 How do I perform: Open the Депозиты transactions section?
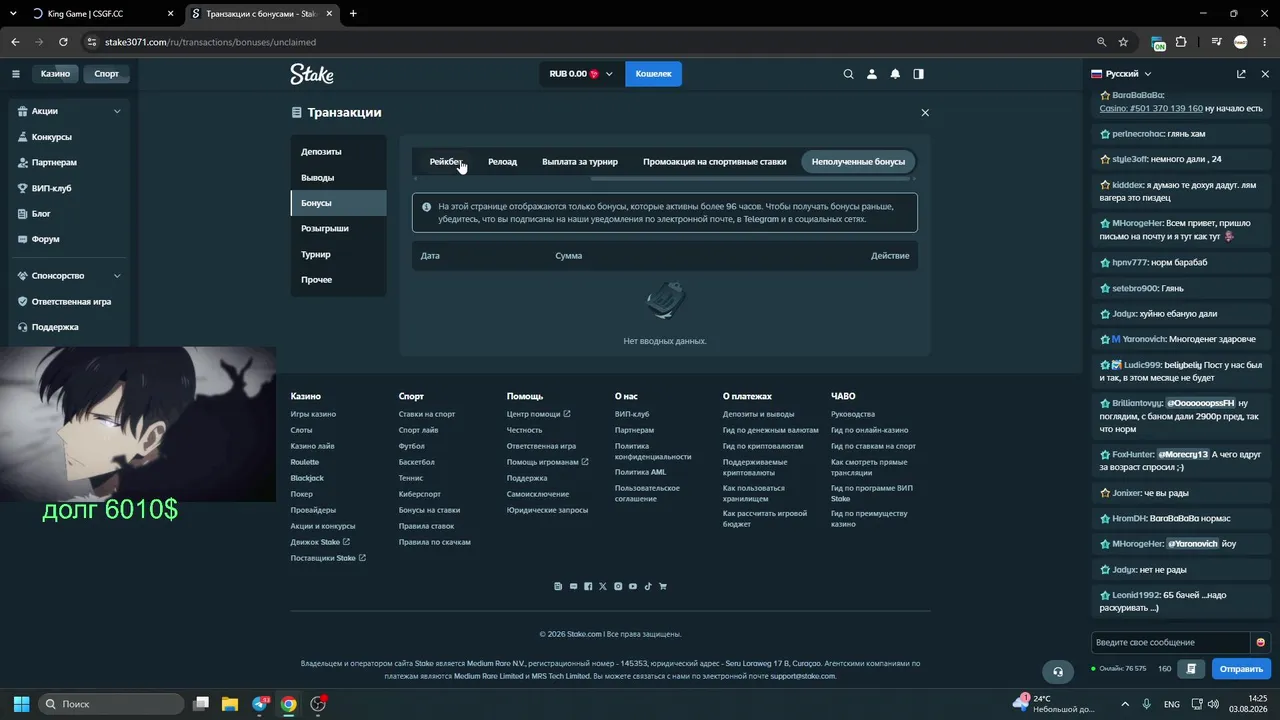(338, 152)
